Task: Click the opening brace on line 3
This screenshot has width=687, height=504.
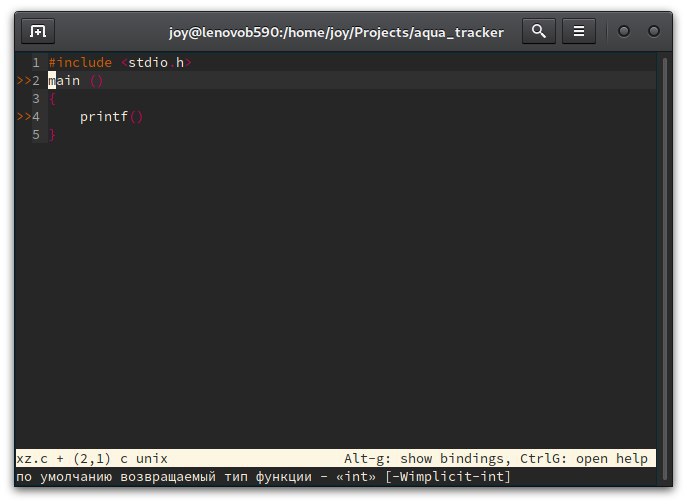Action: tap(52, 99)
